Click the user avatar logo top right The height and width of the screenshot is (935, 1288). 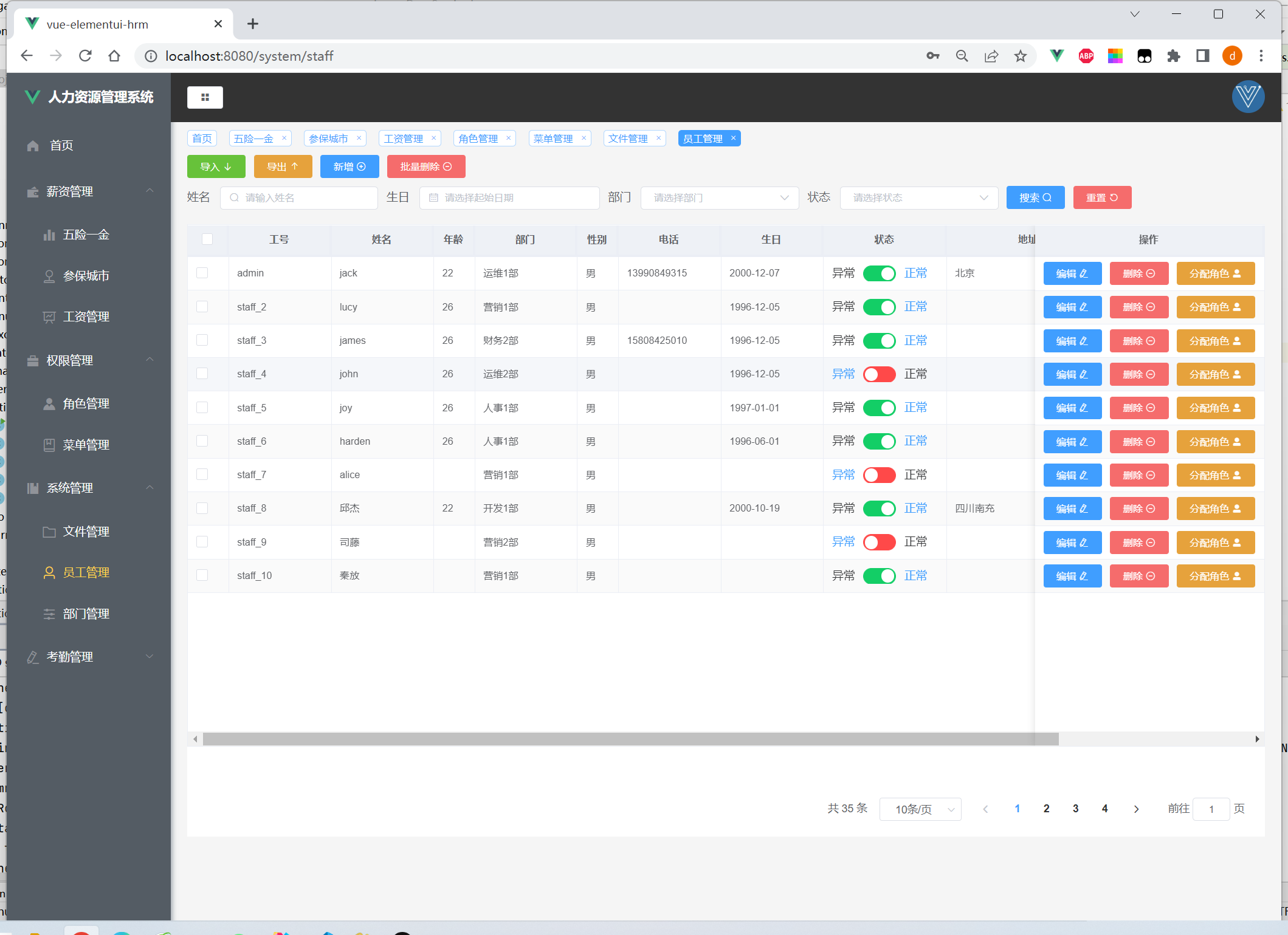(1248, 97)
